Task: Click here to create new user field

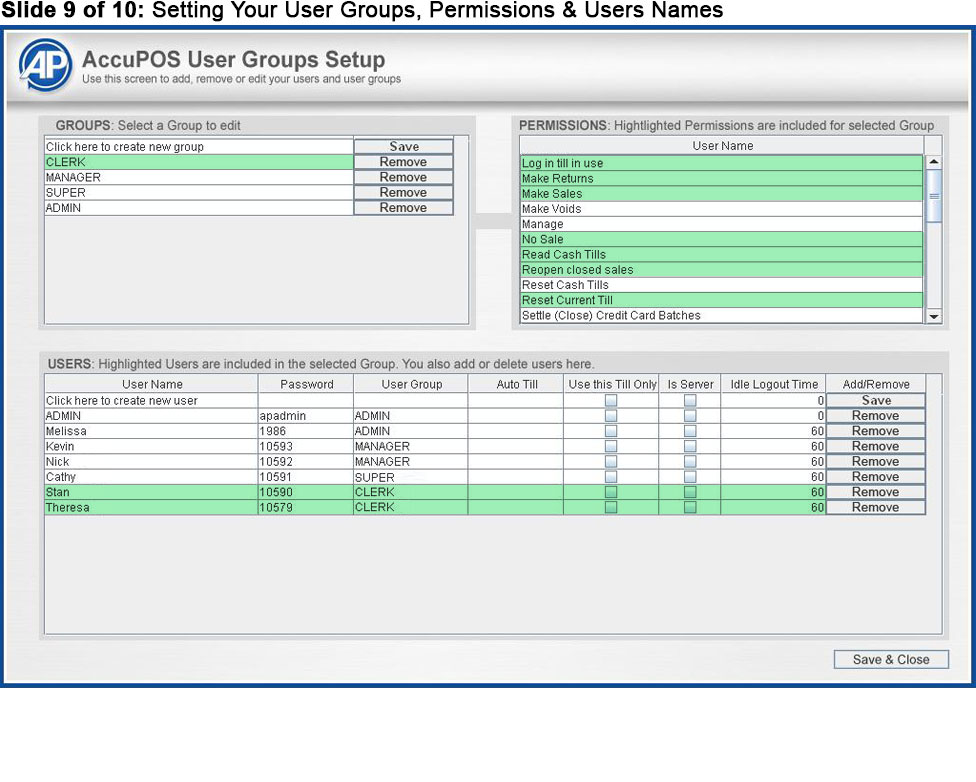Action: click(151, 400)
